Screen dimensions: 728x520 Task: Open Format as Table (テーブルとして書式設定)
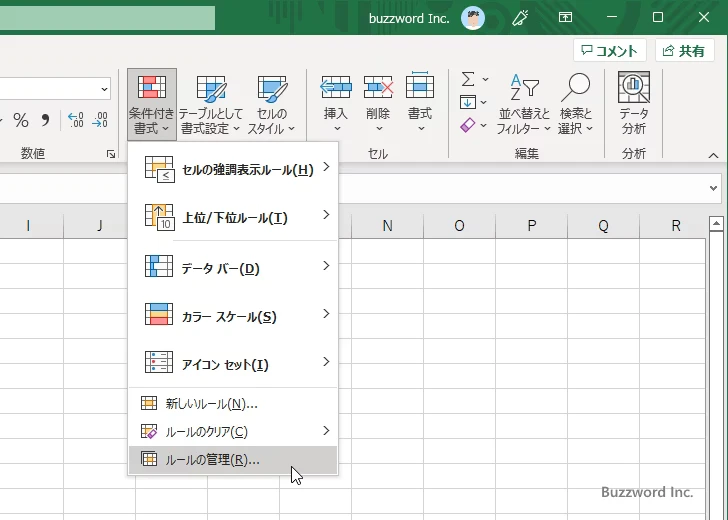coord(210,104)
